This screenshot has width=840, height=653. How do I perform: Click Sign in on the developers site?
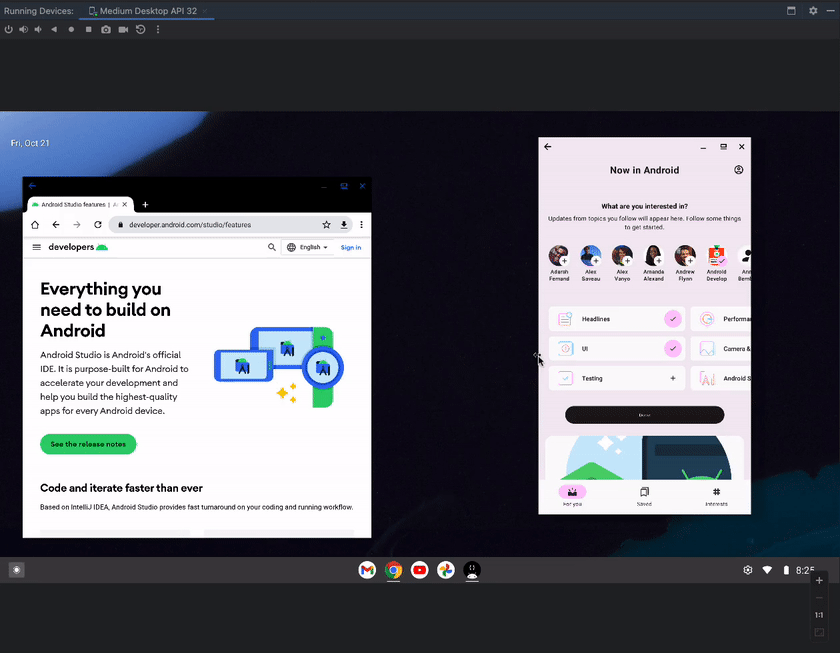[351, 247]
